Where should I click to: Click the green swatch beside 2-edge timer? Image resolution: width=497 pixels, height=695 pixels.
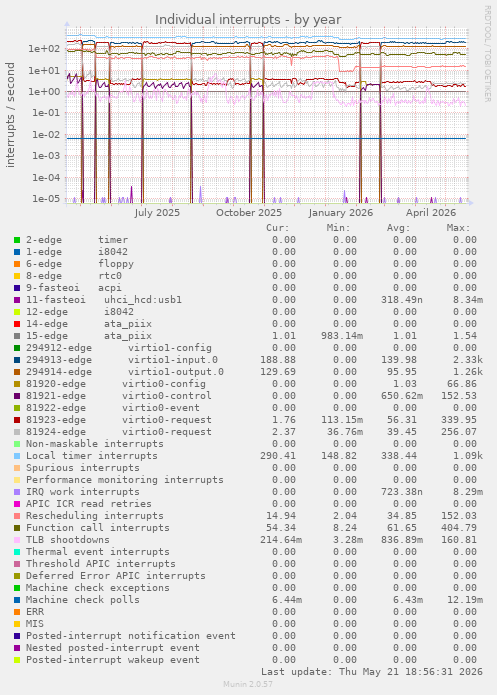pyautogui.click(x=17, y=240)
